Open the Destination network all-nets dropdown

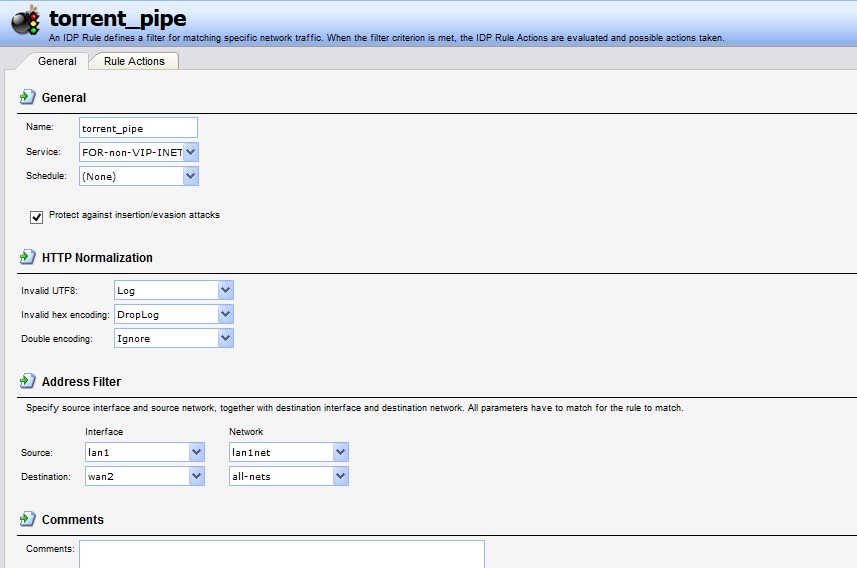coord(340,476)
